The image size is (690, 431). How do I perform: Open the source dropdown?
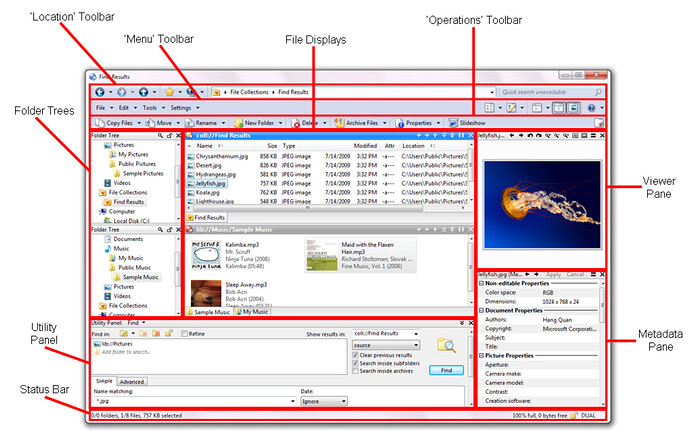(x=386, y=345)
